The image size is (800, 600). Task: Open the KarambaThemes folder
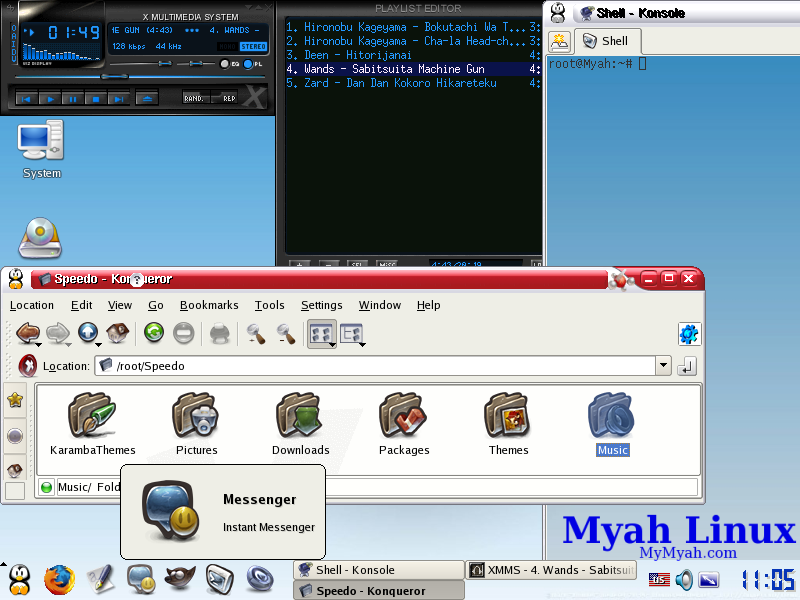click(92, 423)
